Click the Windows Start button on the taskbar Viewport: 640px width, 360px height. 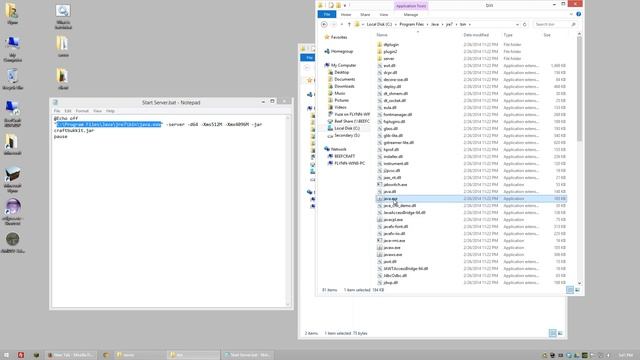click(x=6, y=355)
